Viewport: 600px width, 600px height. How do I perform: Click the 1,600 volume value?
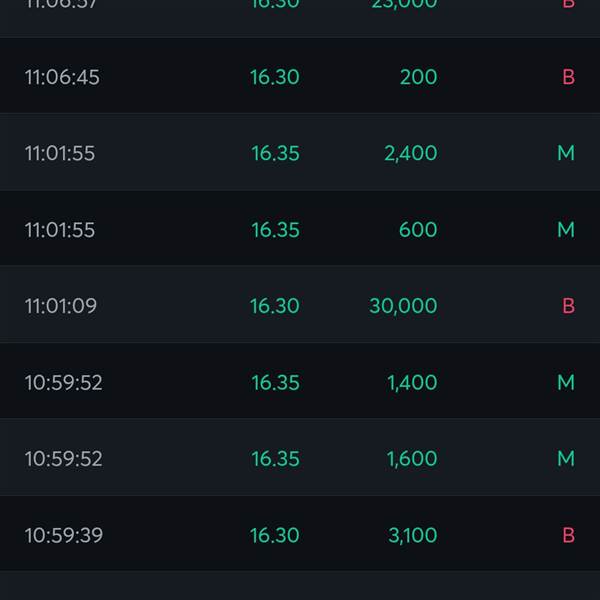click(x=412, y=459)
